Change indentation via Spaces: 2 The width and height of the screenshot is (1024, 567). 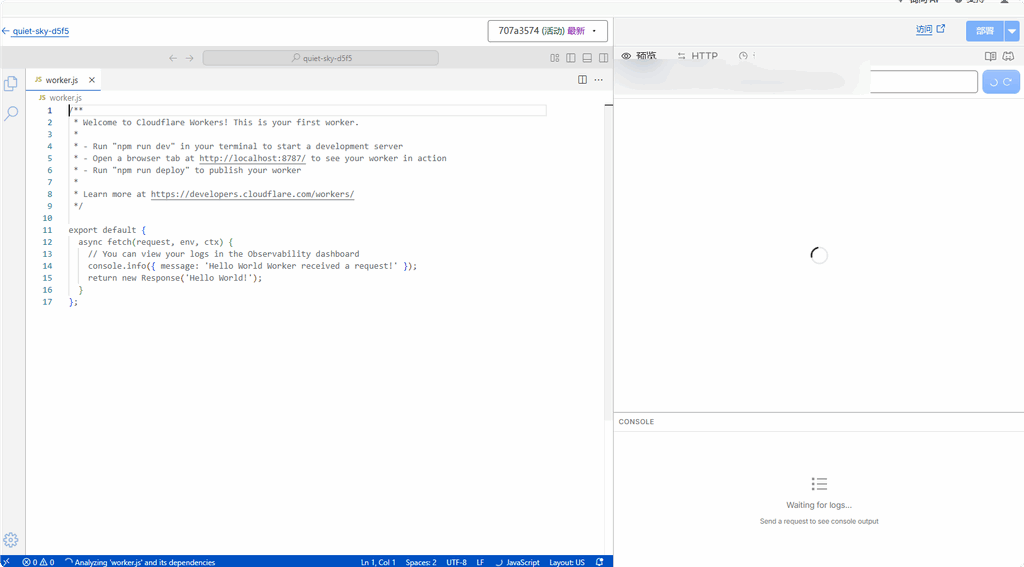[421, 562]
